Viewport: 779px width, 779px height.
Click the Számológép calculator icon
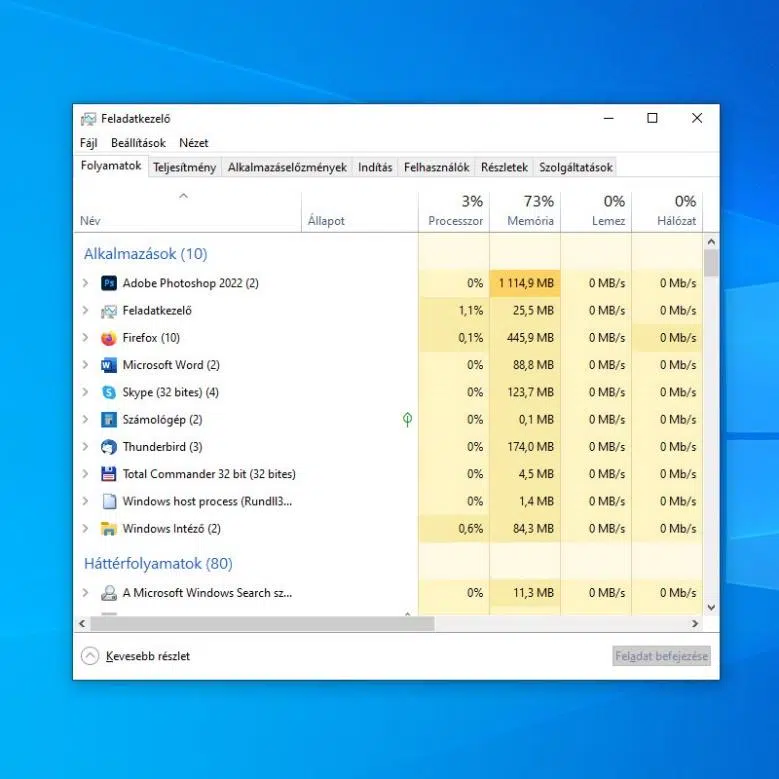pyautogui.click(x=109, y=420)
